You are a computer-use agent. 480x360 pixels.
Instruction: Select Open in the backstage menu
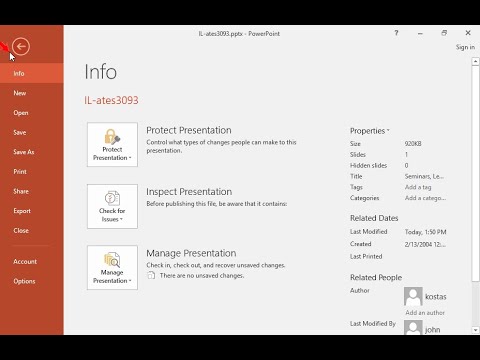pyautogui.click(x=32, y=113)
